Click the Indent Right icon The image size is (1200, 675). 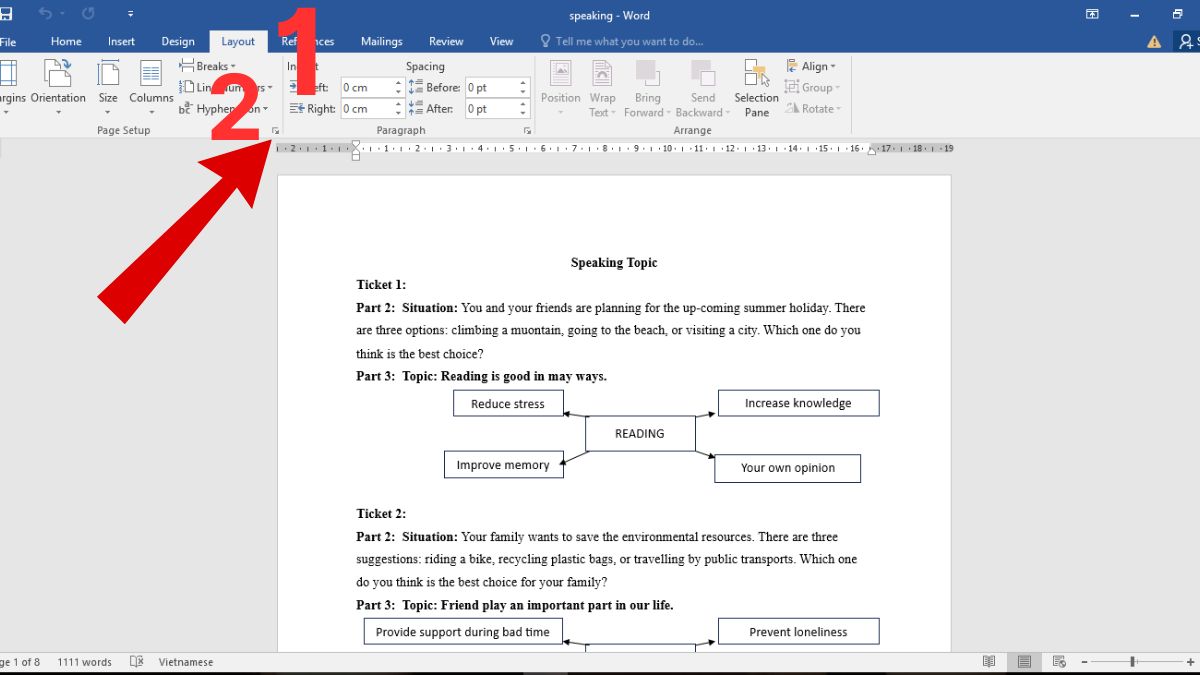pyautogui.click(x=297, y=109)
